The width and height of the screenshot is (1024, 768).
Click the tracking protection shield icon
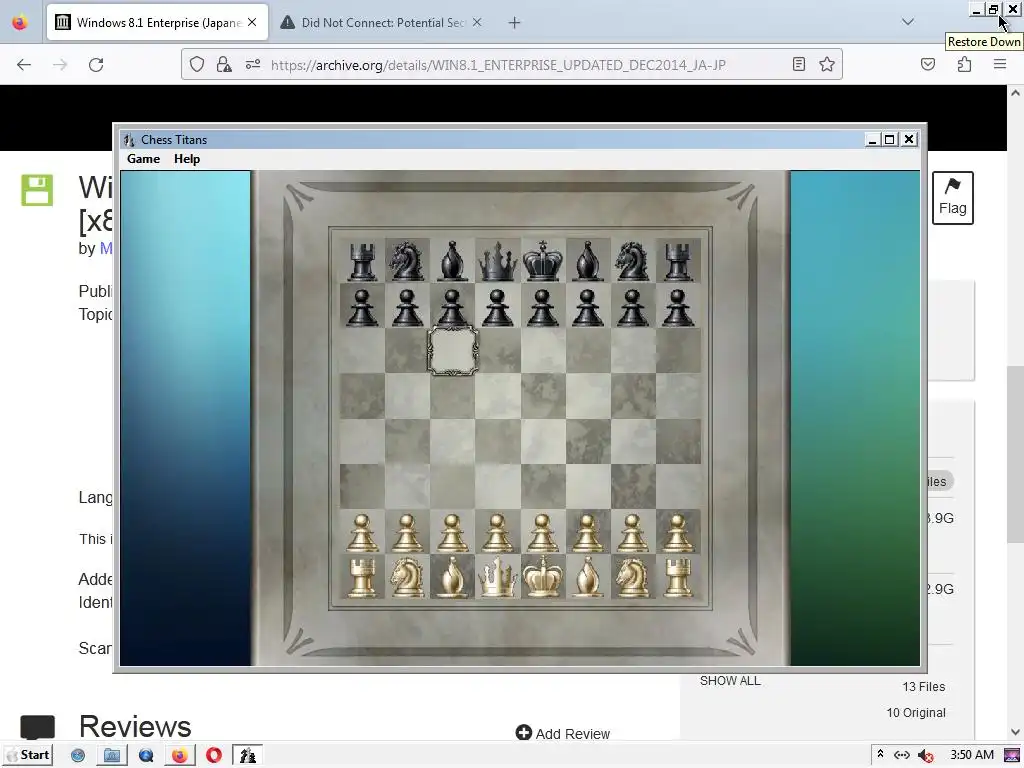pos(197,64)
